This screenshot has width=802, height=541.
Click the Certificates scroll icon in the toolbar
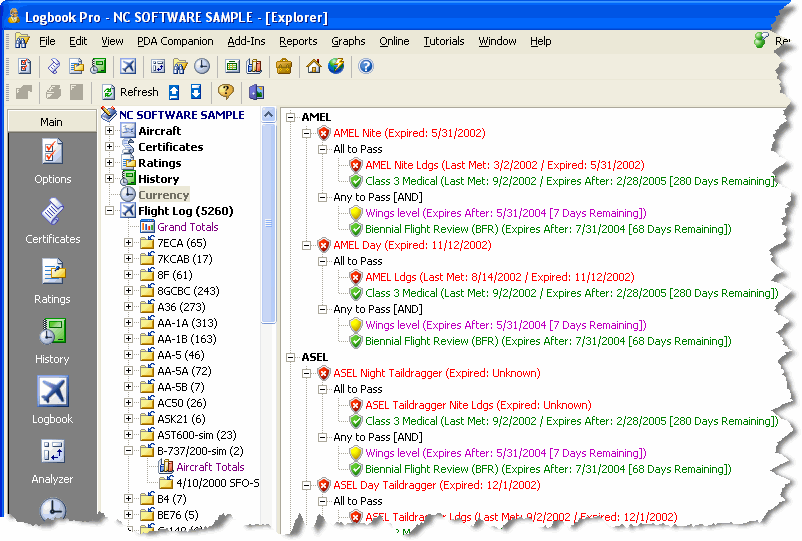click(x=53, y=66)
